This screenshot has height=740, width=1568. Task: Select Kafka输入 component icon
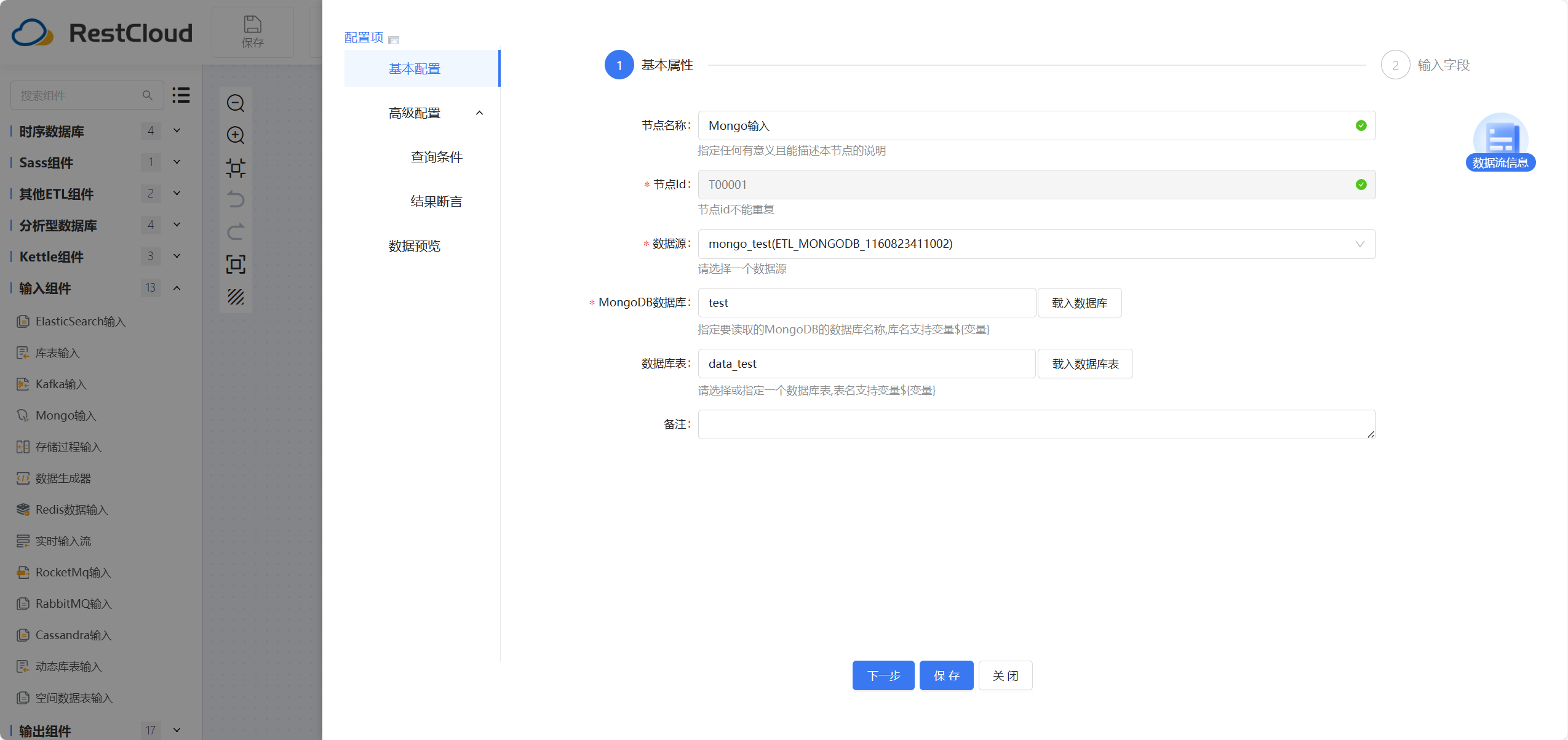point(23,384)
